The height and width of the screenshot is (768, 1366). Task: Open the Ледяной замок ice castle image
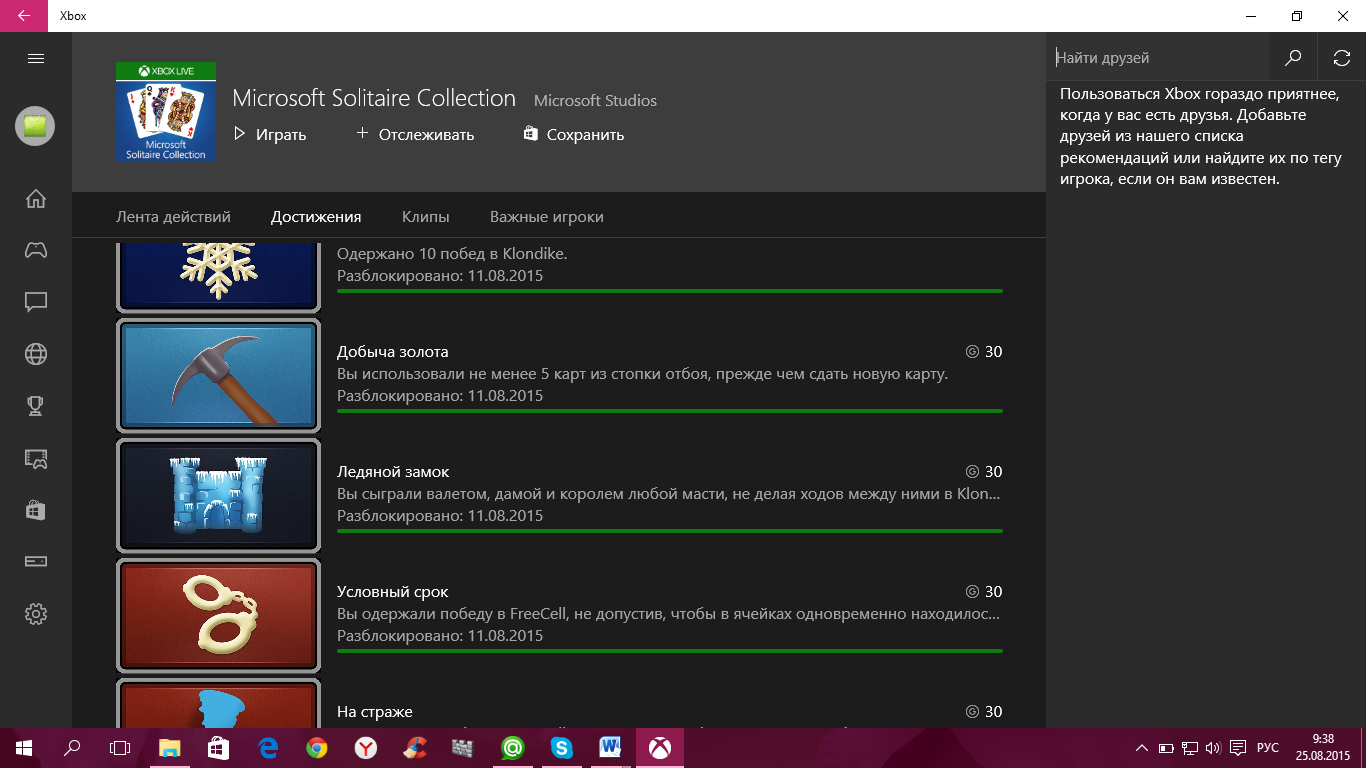(219, 495)
